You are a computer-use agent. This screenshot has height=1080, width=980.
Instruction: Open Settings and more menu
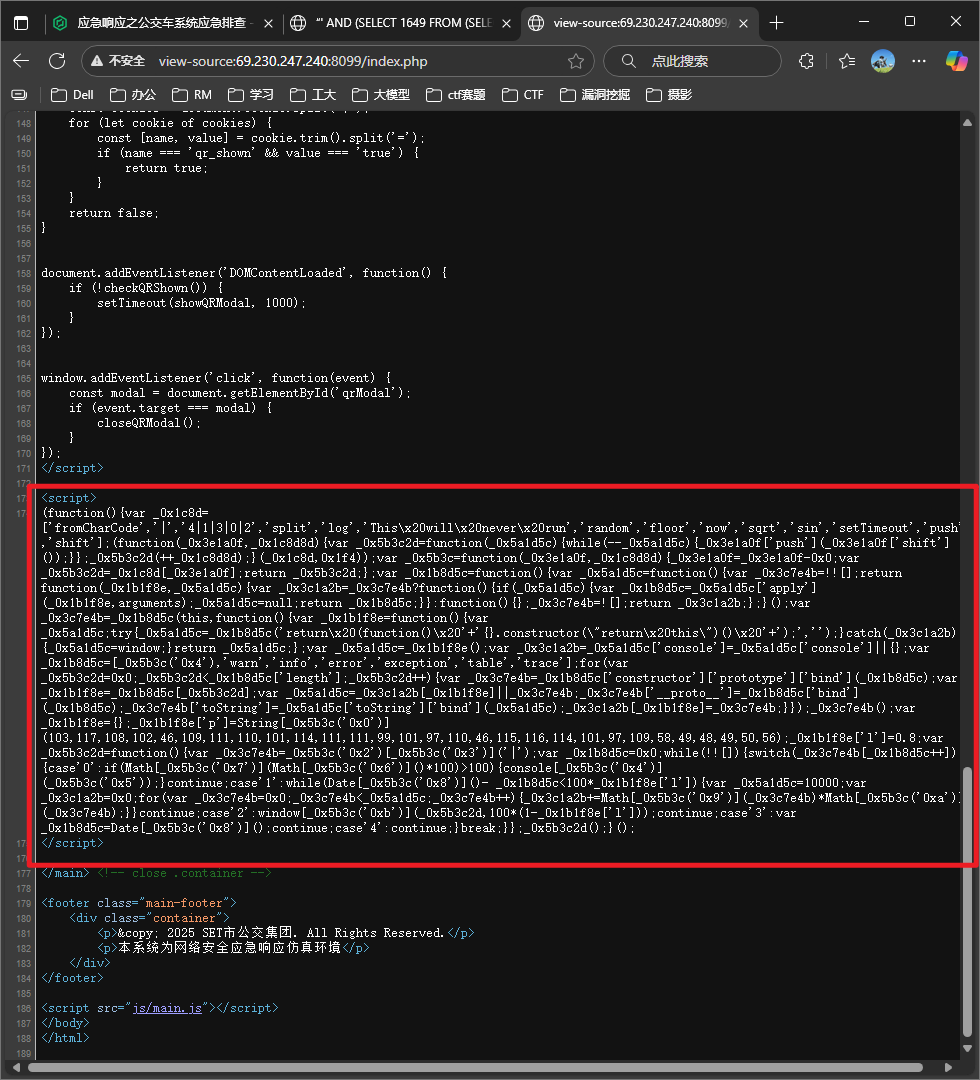tap(919, 61)
